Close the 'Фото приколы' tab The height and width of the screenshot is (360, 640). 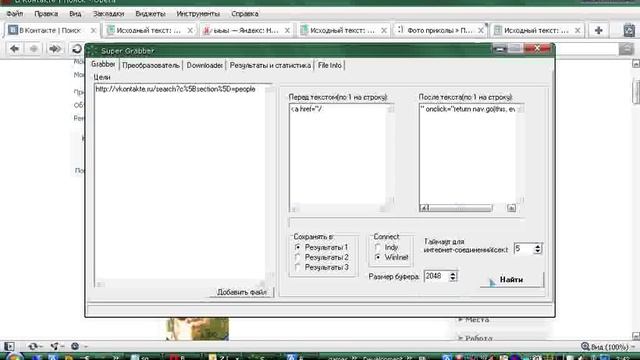pos(481,31)
